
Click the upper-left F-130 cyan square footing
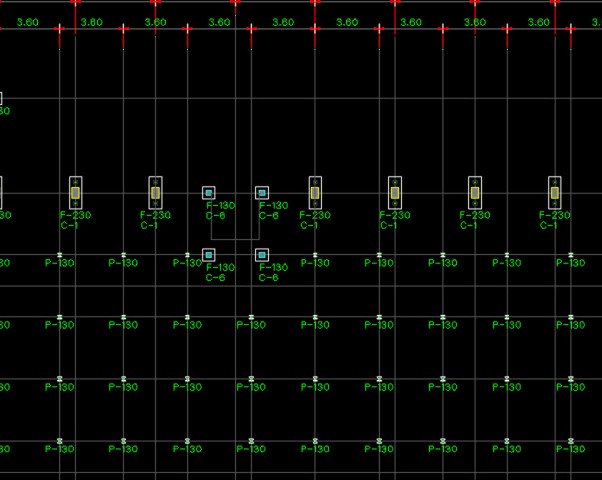(209, 192)
